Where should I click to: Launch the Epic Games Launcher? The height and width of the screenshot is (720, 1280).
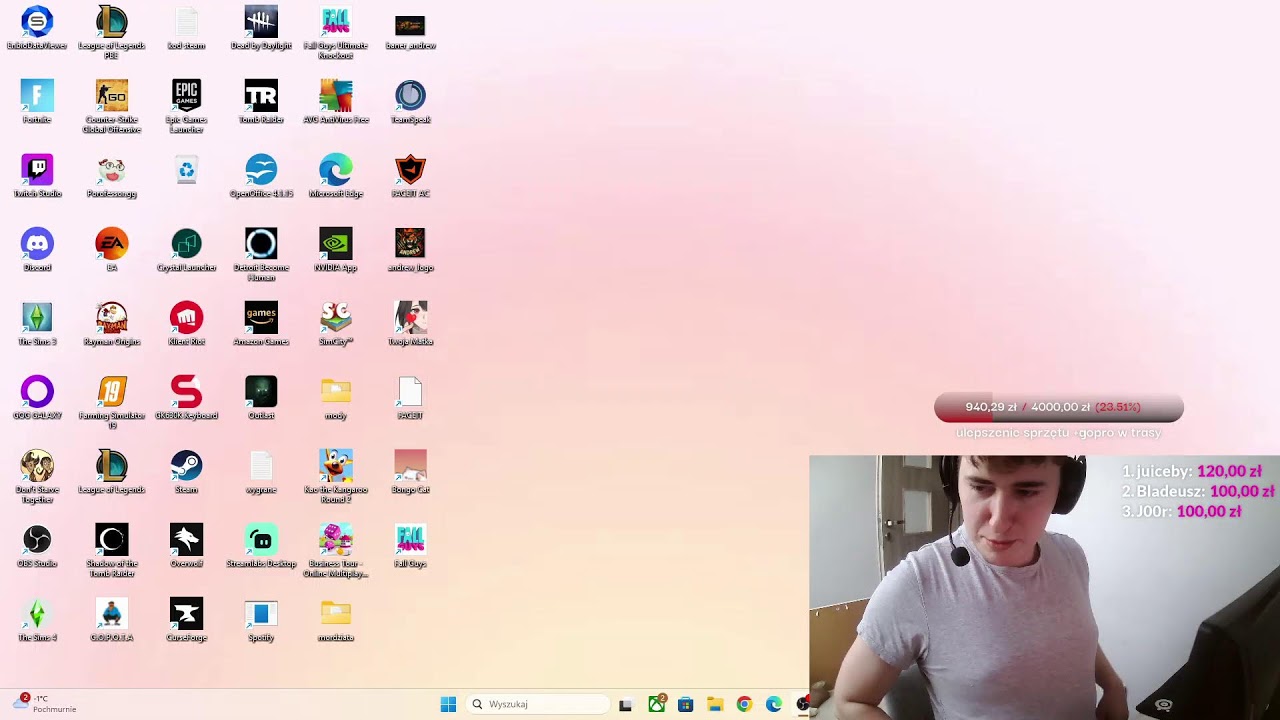coord(186,96)
